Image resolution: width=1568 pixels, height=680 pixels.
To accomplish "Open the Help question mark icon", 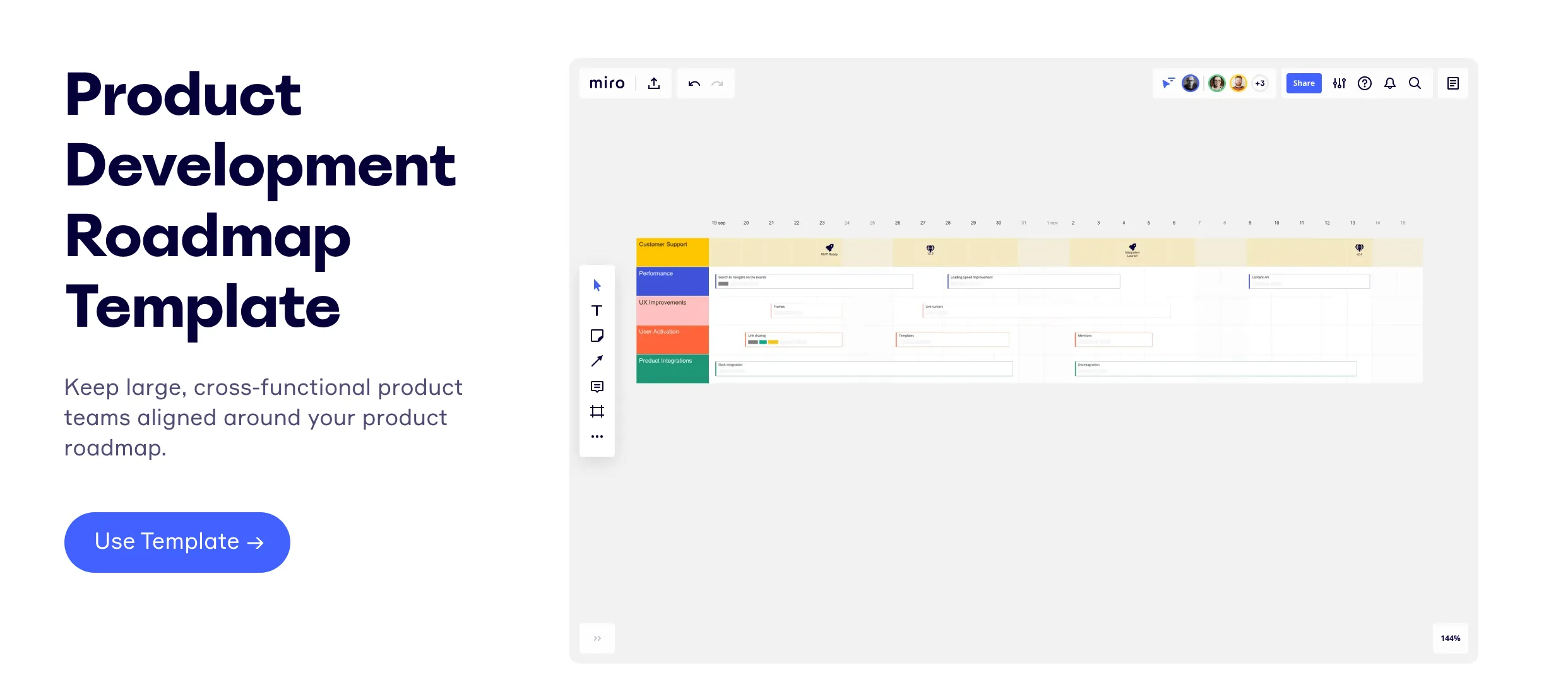I will (1365, 83).
